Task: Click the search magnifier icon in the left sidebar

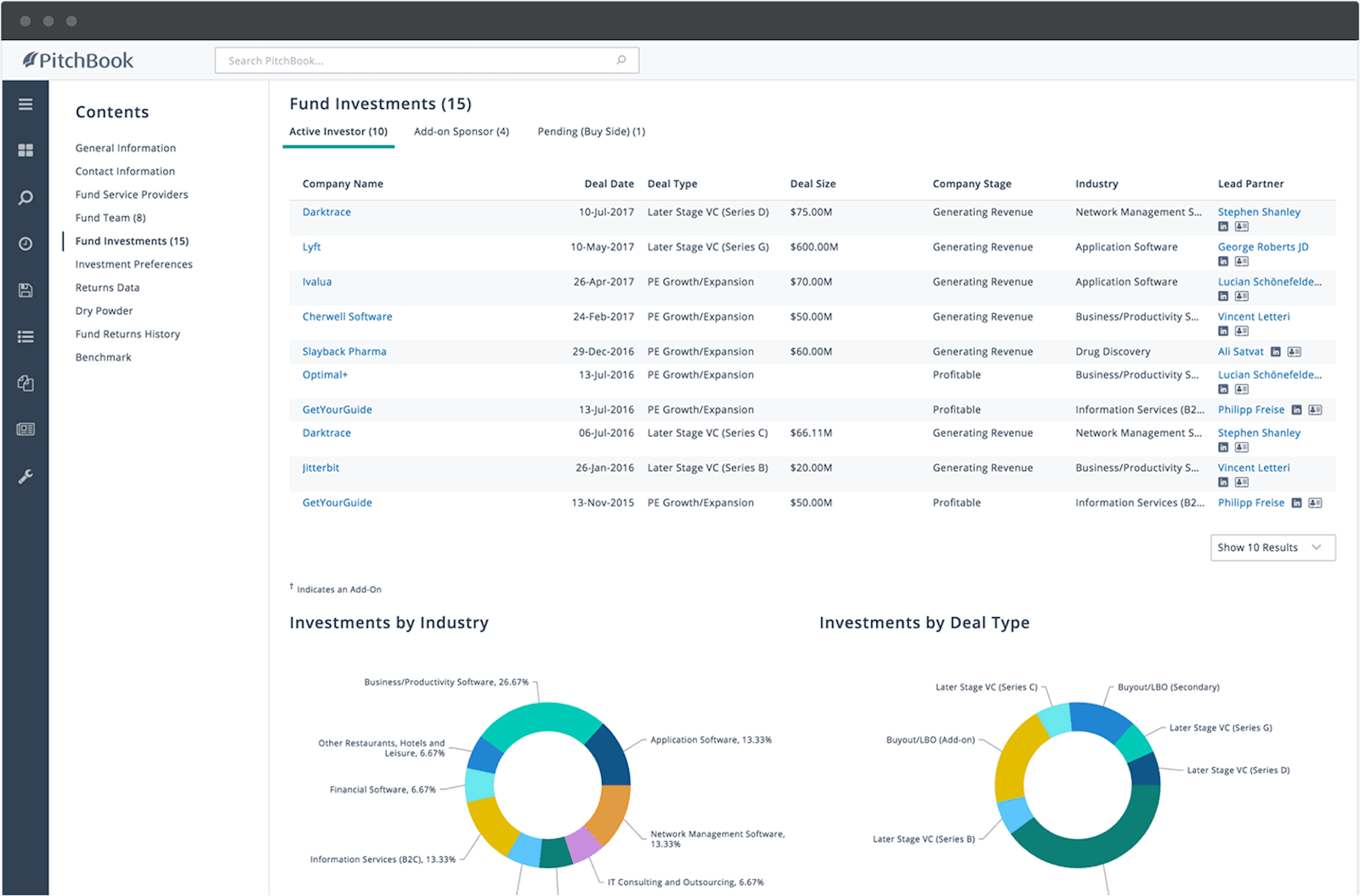Action: [25, 197]
